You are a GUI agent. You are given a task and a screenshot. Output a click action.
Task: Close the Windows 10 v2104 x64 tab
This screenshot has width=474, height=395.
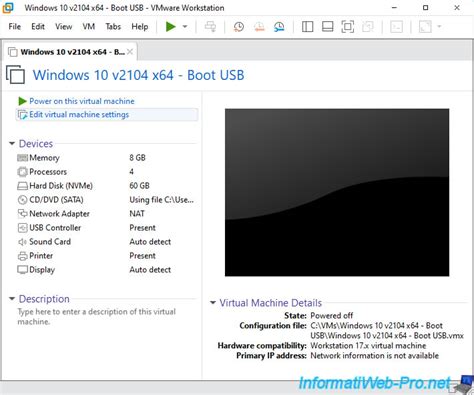[130, 52]
